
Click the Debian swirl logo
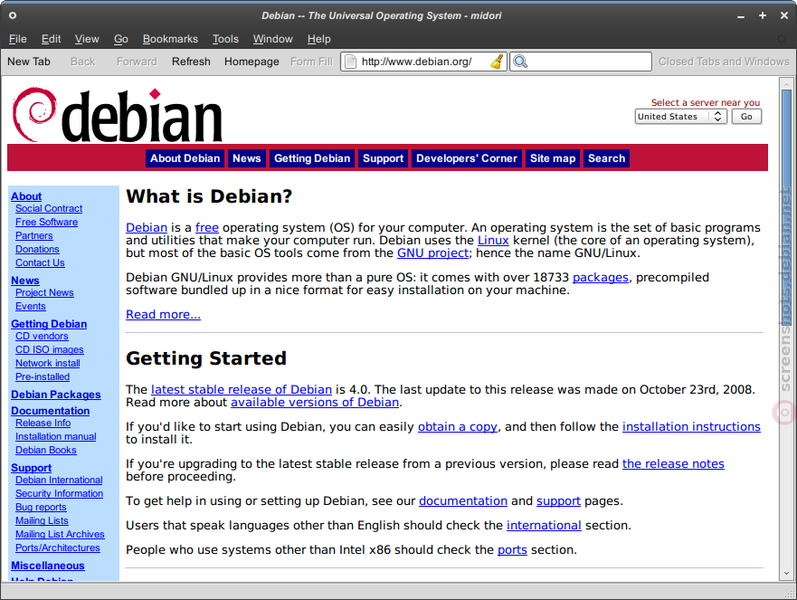34,114
